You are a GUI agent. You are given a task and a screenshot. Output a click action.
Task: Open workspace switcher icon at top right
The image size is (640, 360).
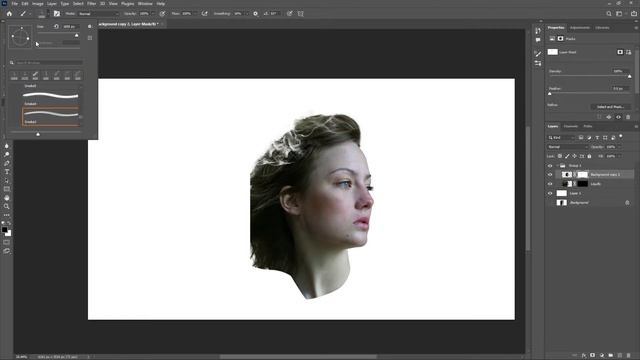tap(619, 13)
